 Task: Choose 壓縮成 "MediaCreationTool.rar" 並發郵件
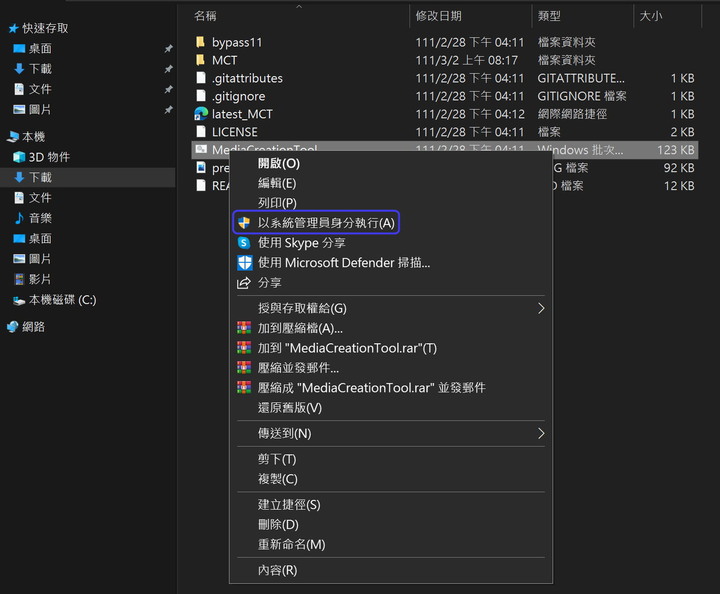tap(390, 388)
